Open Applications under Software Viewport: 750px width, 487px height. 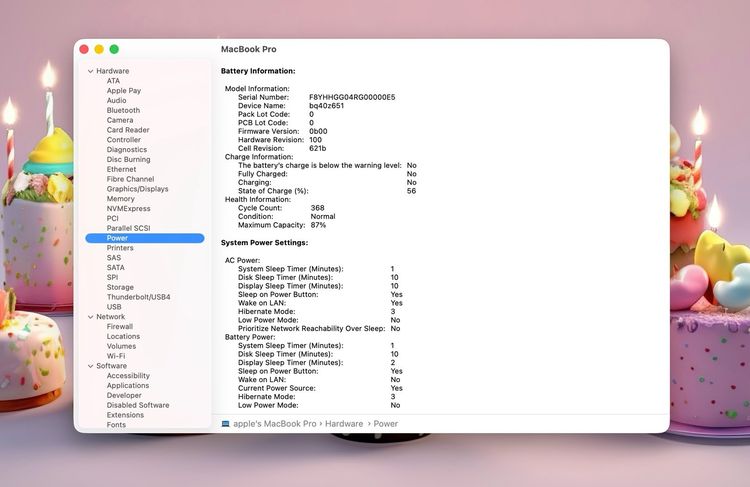click(x=128, y=386)
